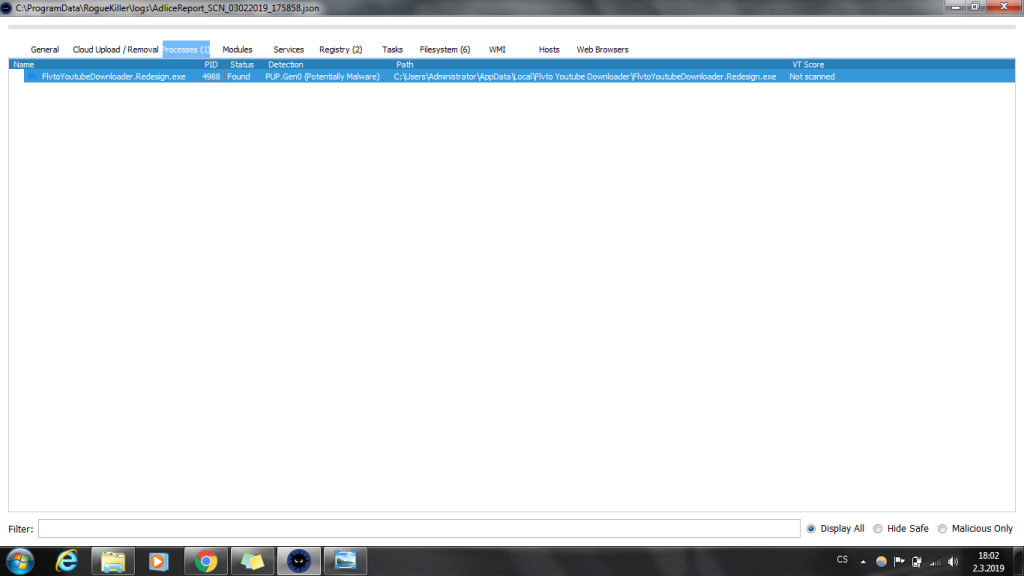Open the General tab
This screenshot has width=1024, height=576.
[44, 50]
